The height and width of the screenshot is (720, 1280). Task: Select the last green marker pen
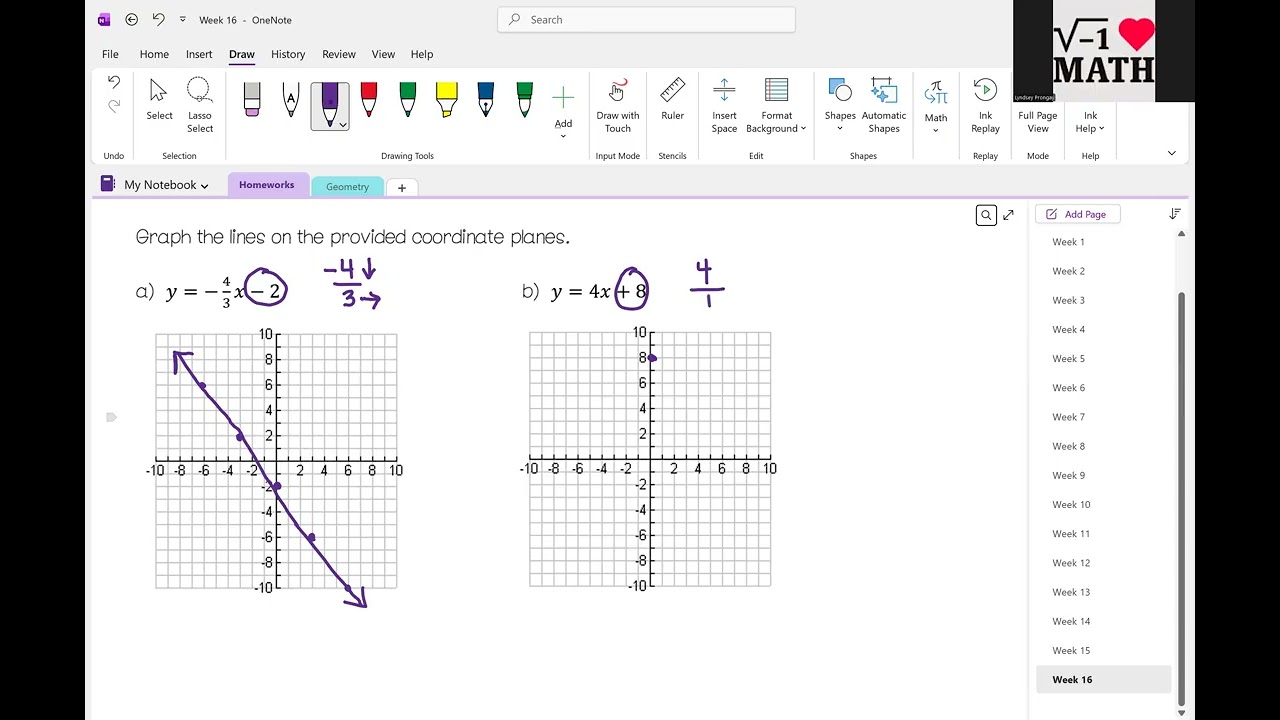click(525, 99)
